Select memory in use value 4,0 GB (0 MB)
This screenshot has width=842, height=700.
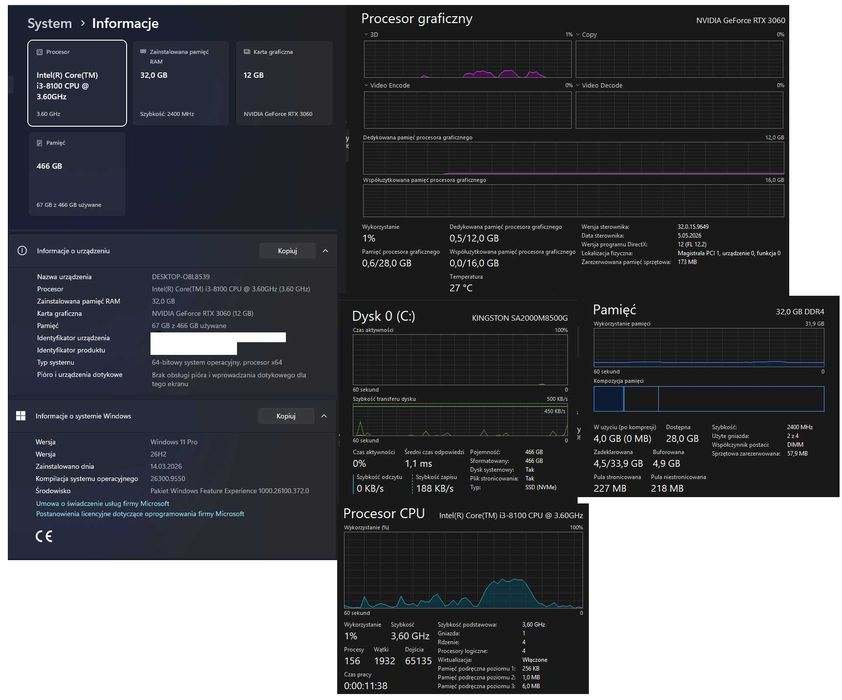622,439
